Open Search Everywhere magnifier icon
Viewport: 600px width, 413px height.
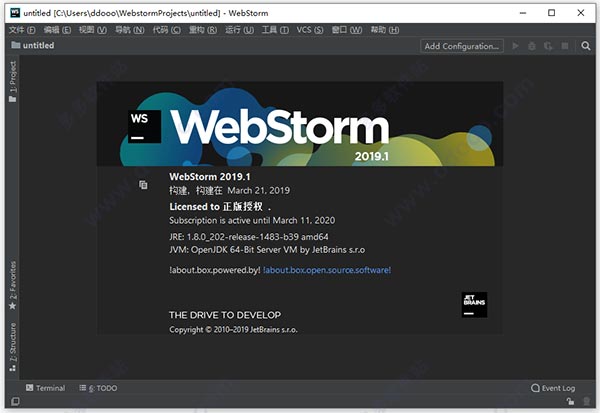click(585, 46)
